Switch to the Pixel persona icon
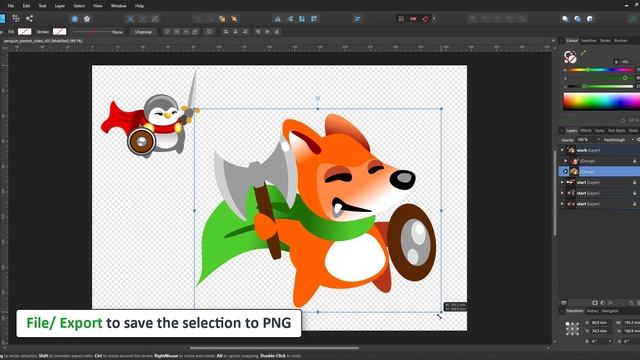Image resolution: width=640 pixels, height=360 pixels. (16, 18)
